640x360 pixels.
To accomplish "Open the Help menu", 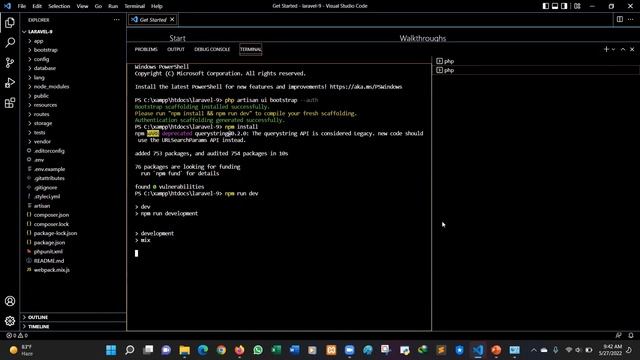I will [157, 6].
